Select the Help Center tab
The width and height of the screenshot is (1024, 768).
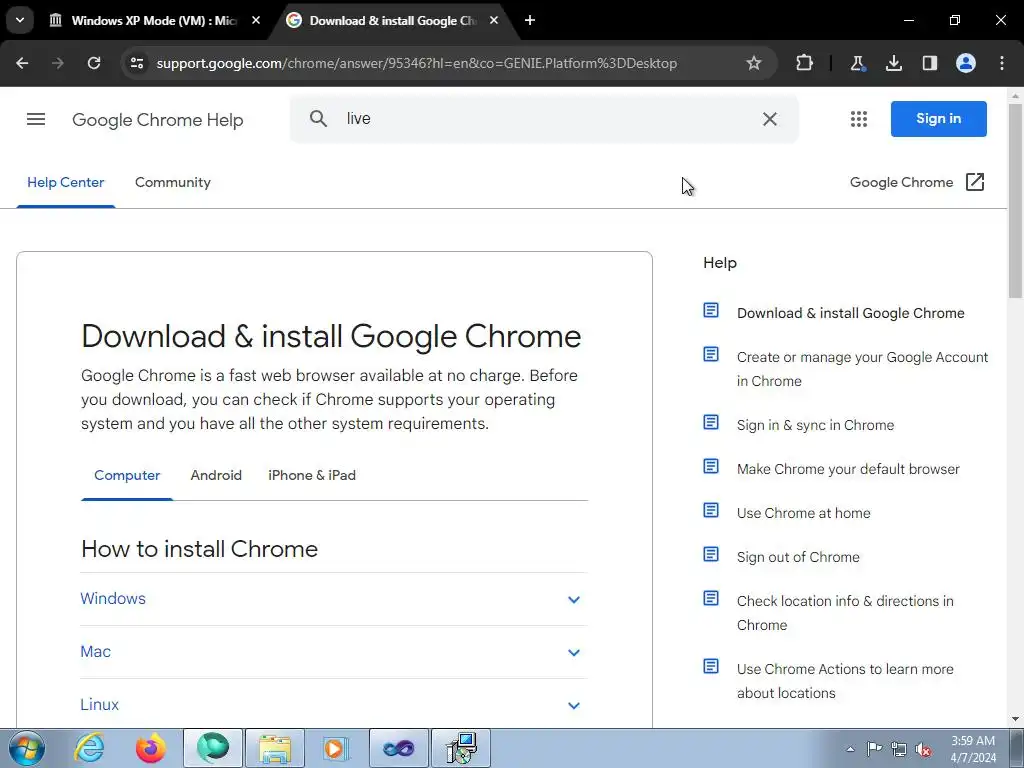[65, 183]
